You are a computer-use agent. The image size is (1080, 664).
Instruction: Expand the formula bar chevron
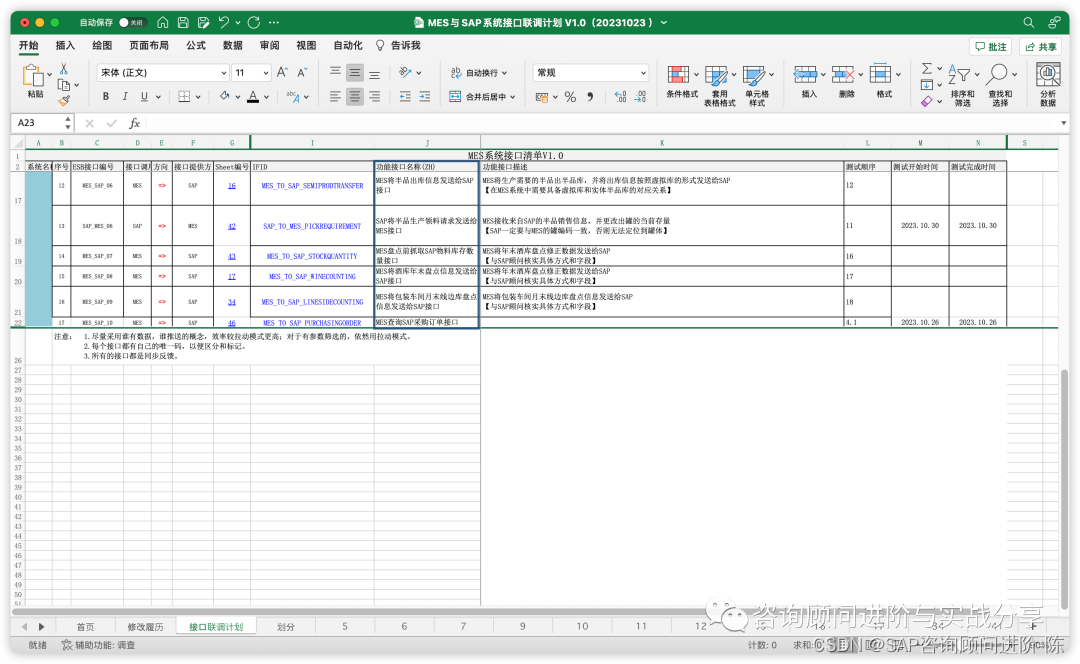coord(1063,123)
